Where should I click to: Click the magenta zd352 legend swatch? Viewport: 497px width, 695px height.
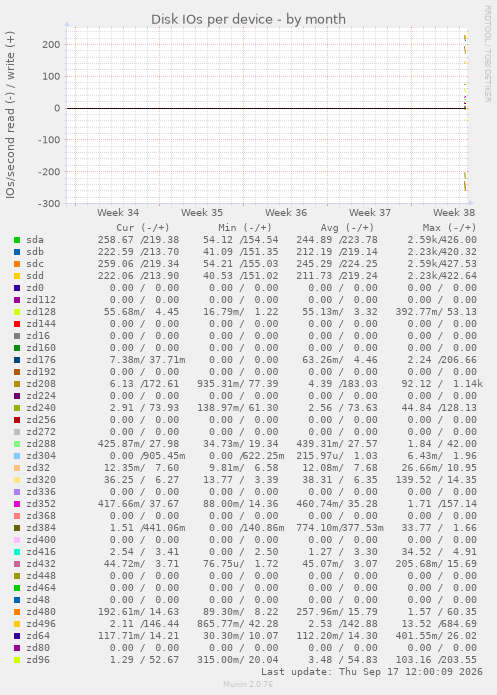17,504
